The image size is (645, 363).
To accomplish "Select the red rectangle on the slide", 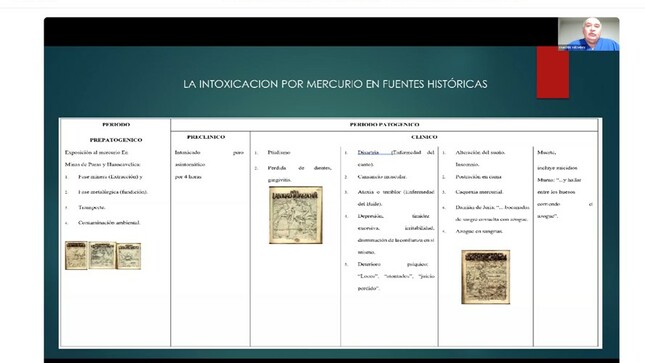I will click(552, 72).
